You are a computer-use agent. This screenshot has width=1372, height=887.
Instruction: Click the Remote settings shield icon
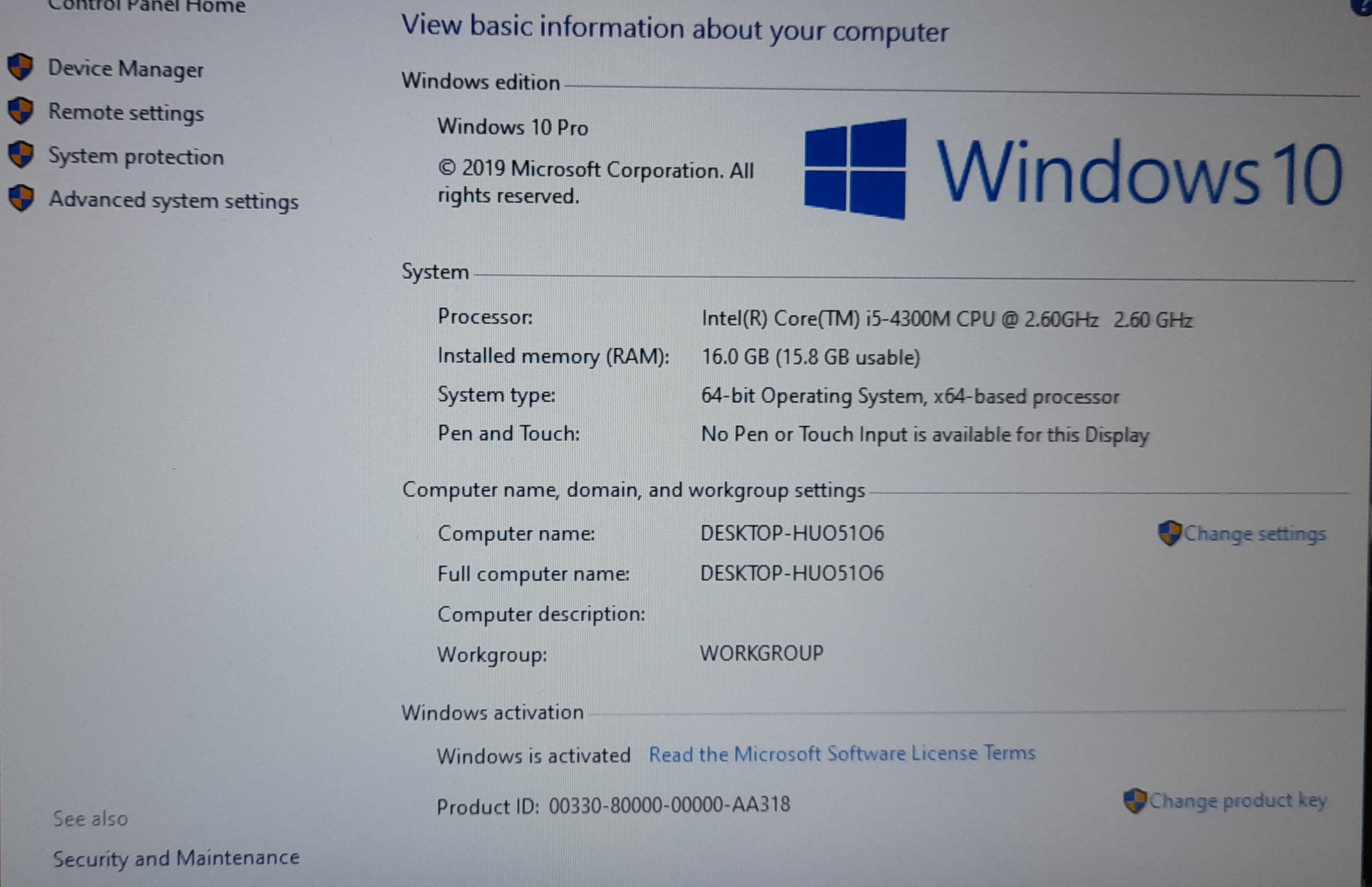click(21, 110)
